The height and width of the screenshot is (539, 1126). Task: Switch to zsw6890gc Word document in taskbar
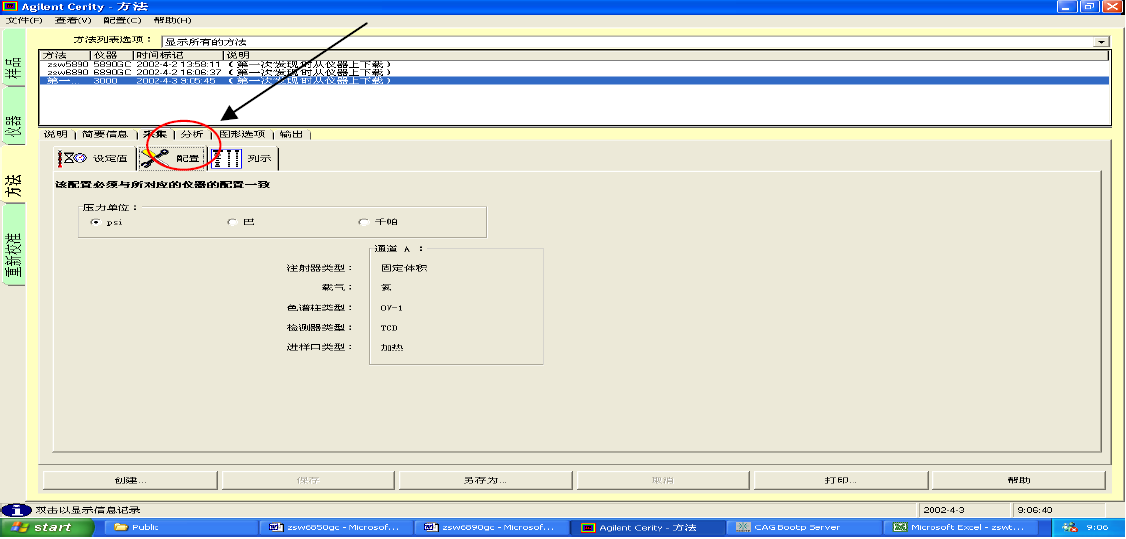click(x=492, y=528)
